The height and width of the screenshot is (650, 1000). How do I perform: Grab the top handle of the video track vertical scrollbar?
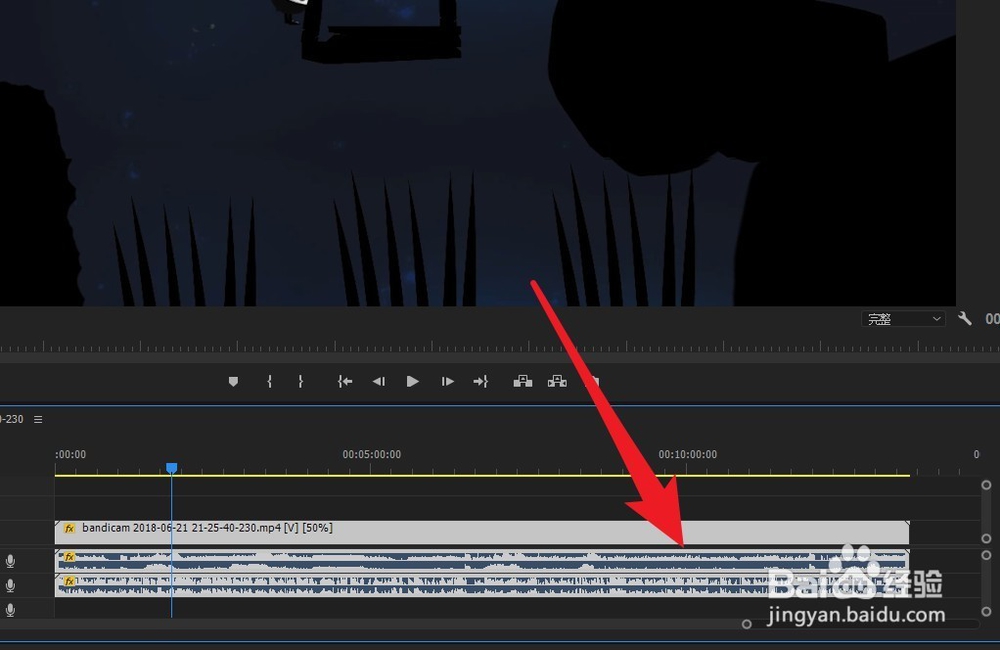tap(986, 485)
